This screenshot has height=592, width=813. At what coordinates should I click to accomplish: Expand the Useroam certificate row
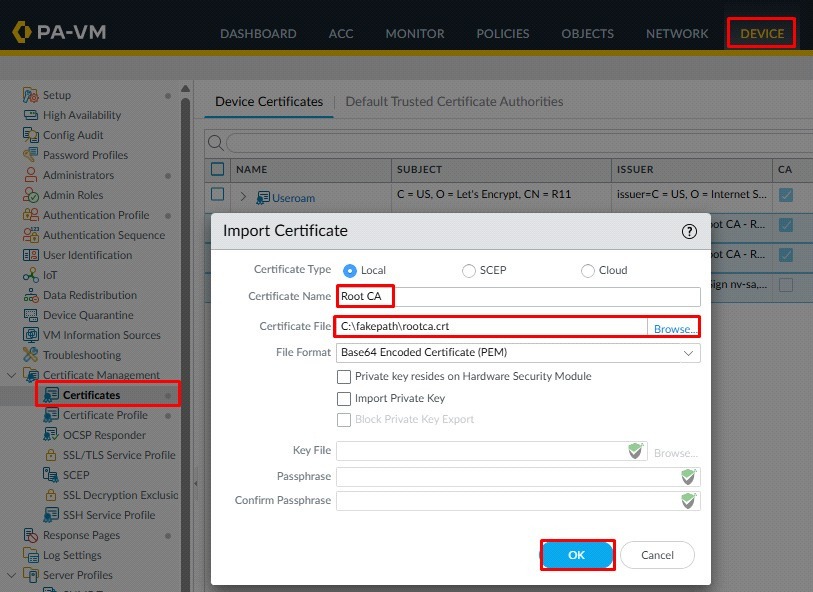coord(243,197)
